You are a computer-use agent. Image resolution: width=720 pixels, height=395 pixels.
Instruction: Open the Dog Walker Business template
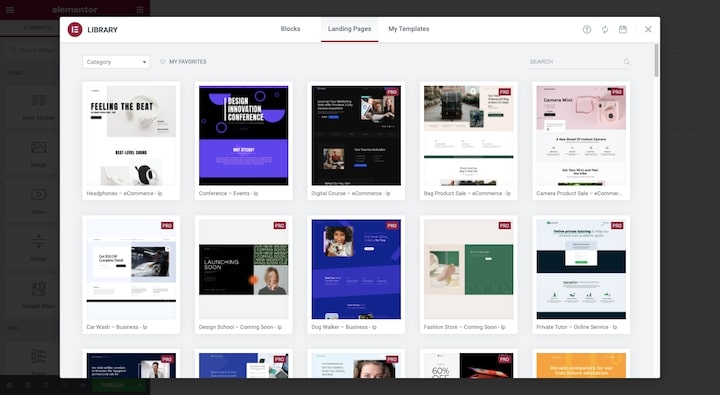(x=356, y=274)
